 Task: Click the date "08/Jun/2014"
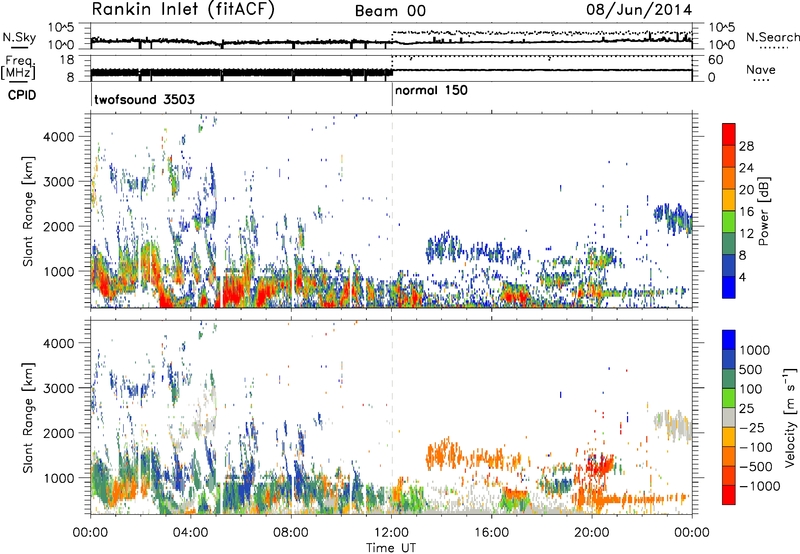tap(639, 10)
